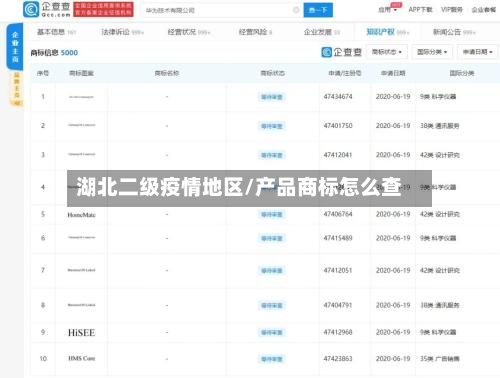Click status badge for trademark 47404791
500x378 pixels.
(272, 306)
